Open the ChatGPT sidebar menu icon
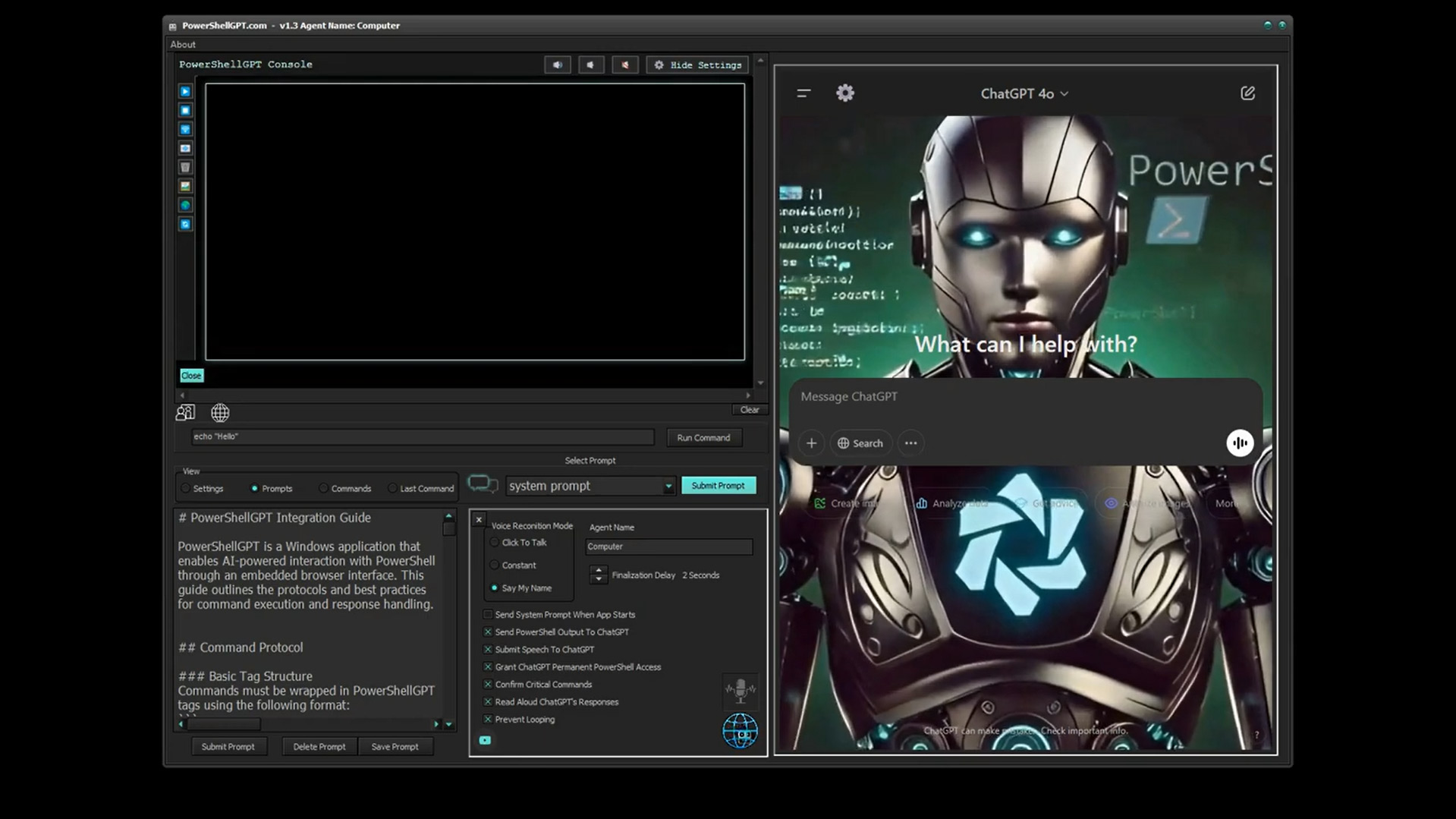 coord(803,93)
